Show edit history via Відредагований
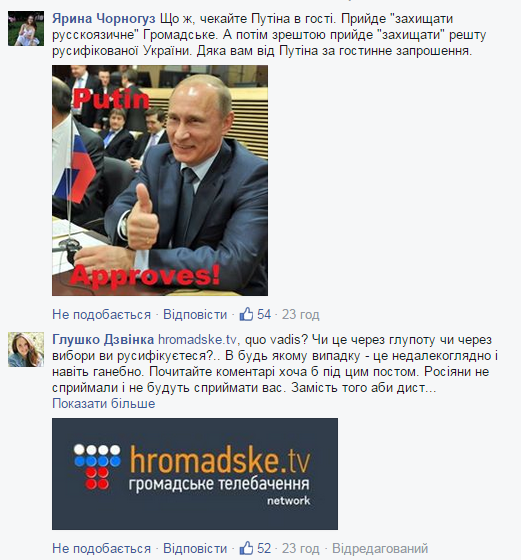521x560 pixels. (x=380, y=548)
